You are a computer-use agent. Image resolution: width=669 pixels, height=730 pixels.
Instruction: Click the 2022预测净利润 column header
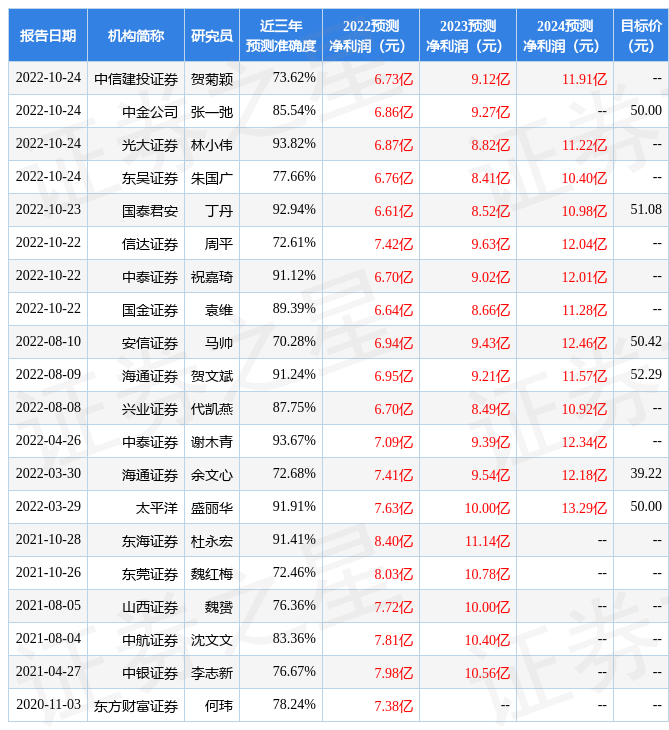371,35
